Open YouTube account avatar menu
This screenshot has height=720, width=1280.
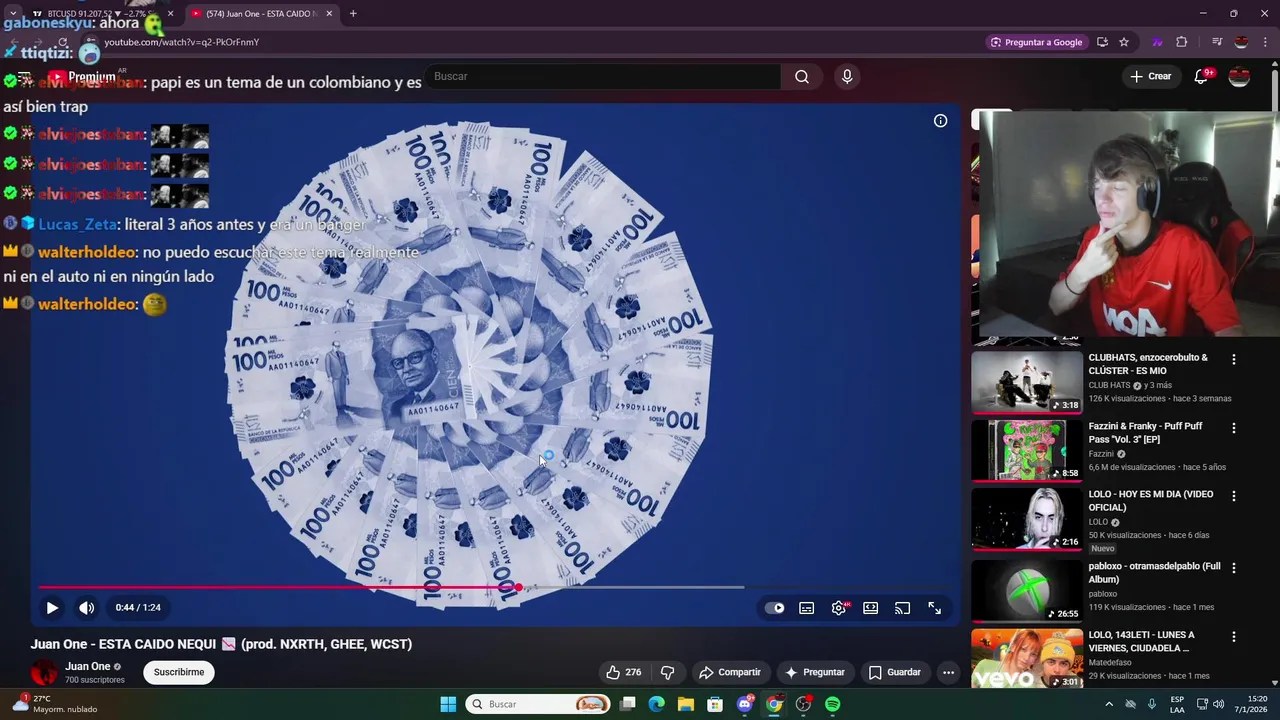point(1239,76)
